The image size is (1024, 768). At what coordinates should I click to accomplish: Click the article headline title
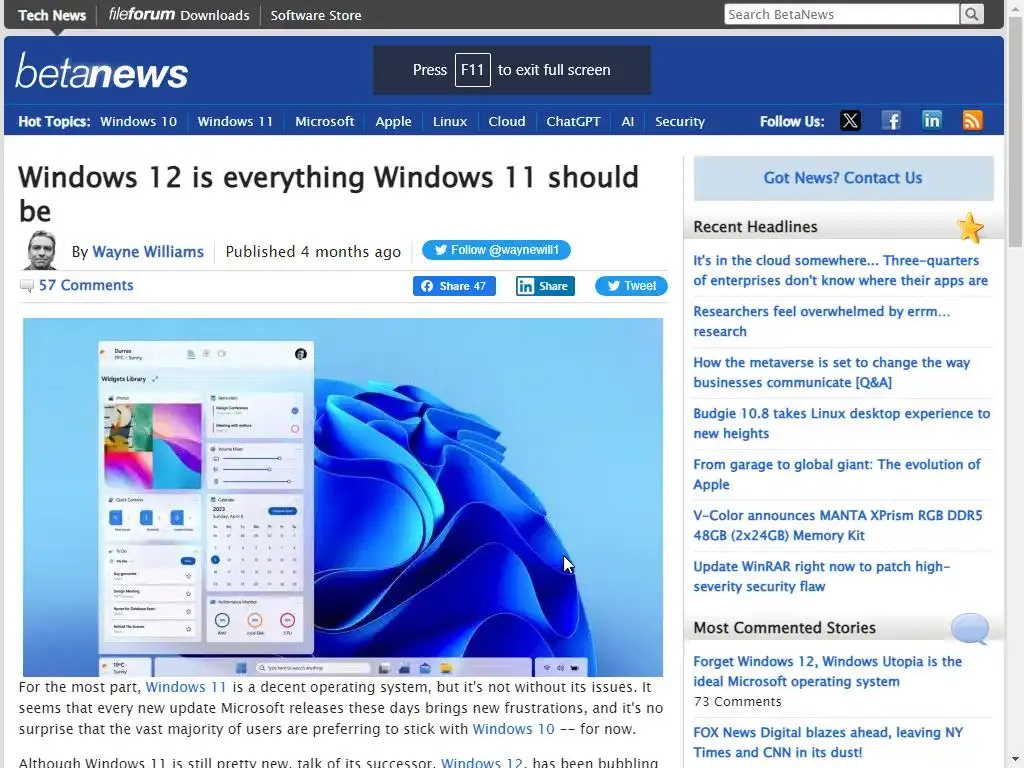click(328, 194)
